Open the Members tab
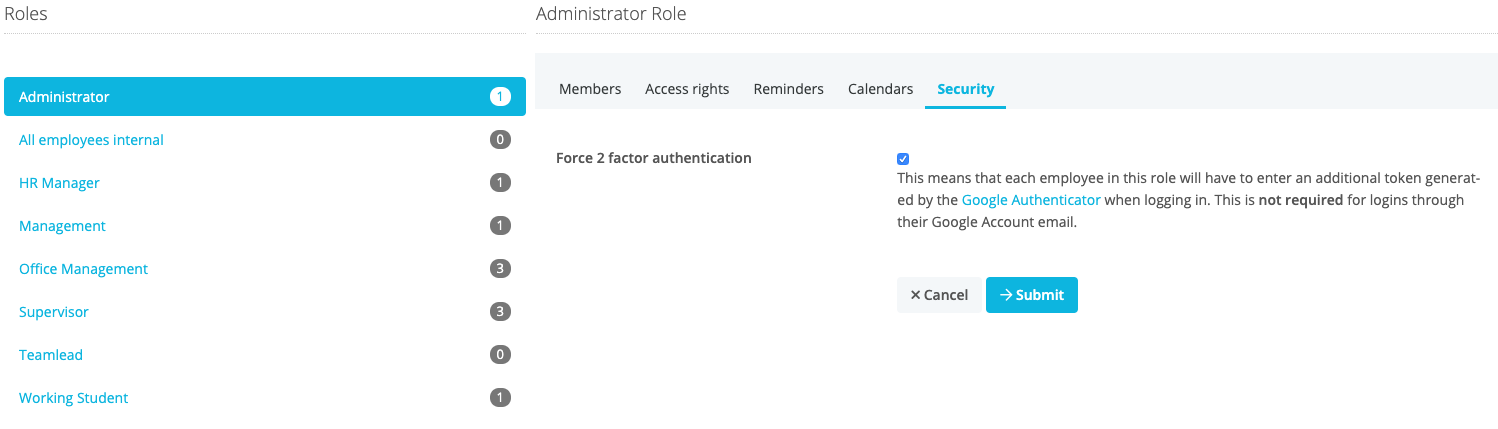This screenshot has width=1498, height=429. (x=590, y=89)
